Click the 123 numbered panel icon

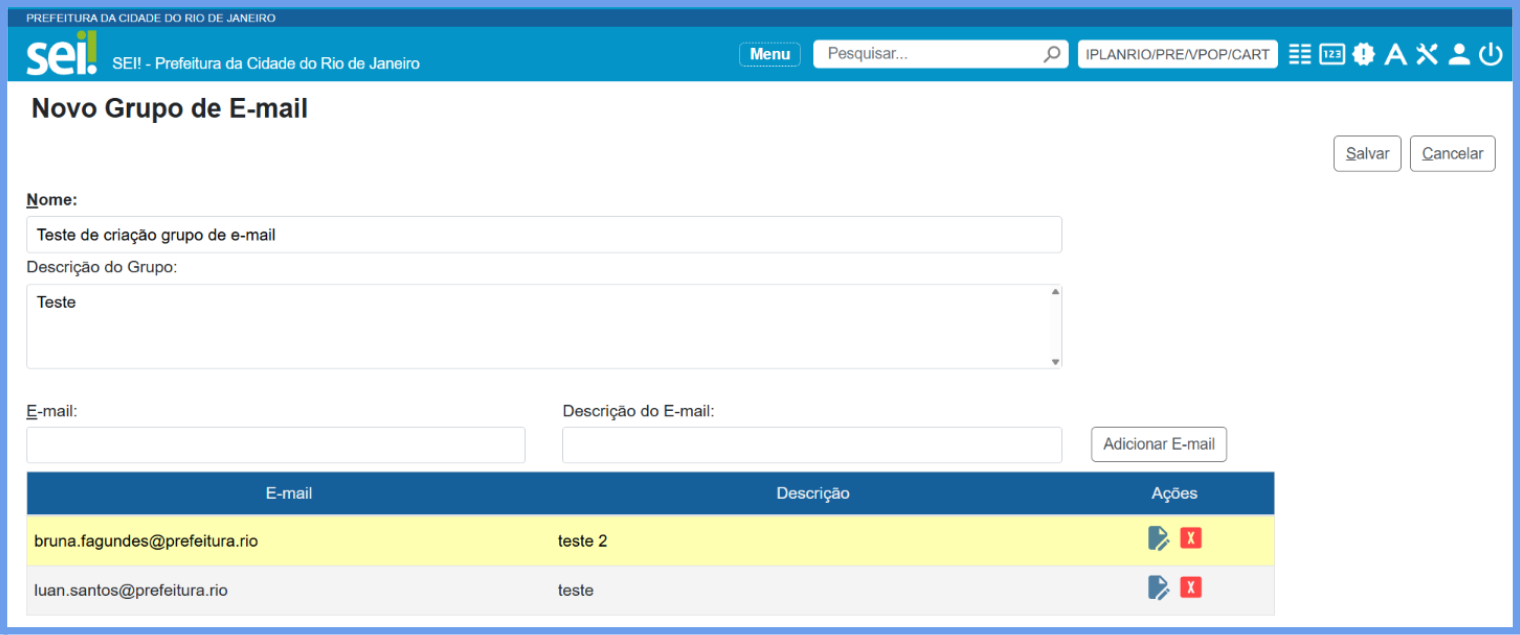pyautogui.click(x=1331, y=54)
